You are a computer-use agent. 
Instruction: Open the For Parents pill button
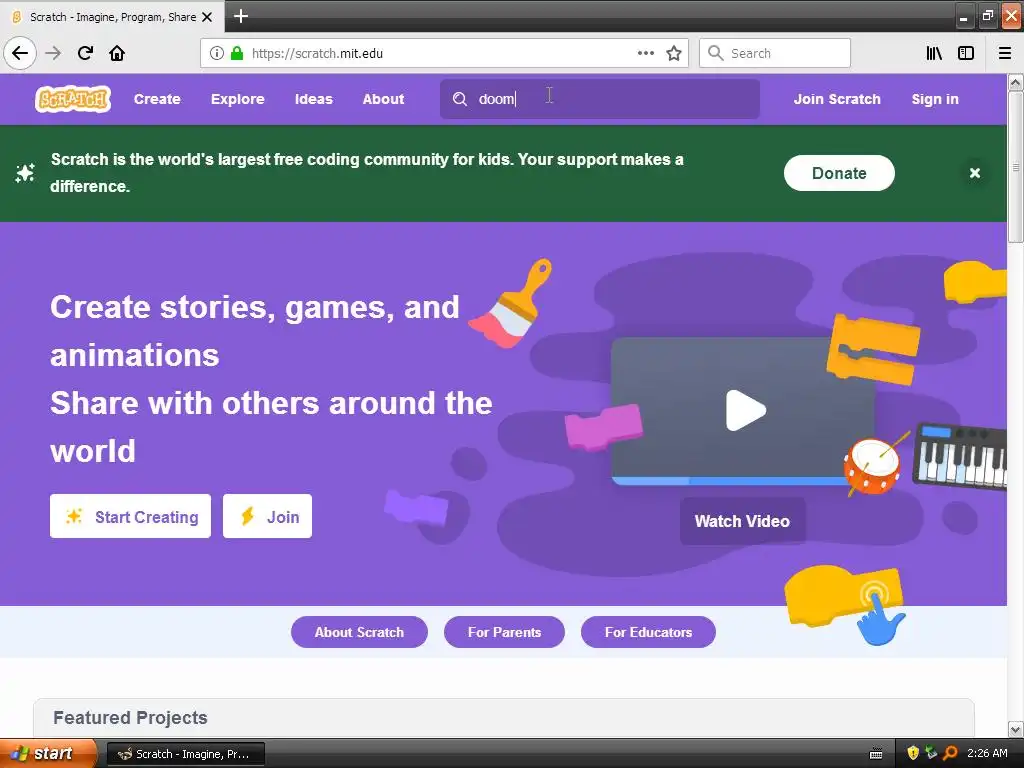point(504,632)
